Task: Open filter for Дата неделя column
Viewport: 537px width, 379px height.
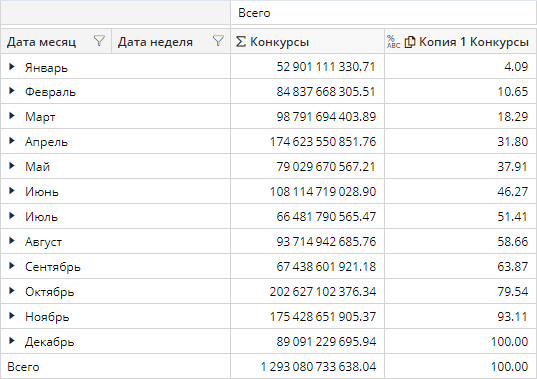Action: [218, 41]
